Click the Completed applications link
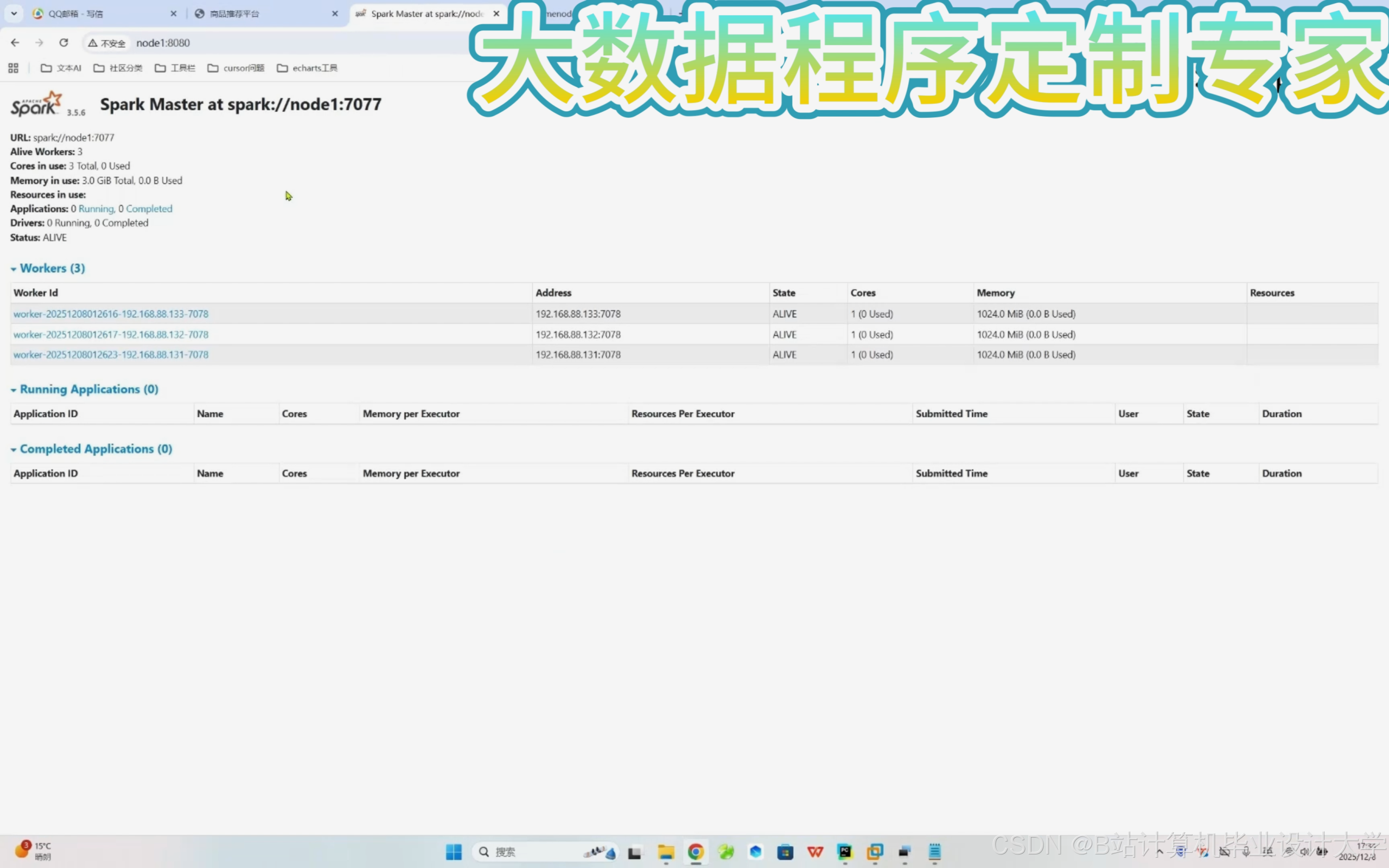The width and height of the screenshot is (1389, 868). pos(149,208)
